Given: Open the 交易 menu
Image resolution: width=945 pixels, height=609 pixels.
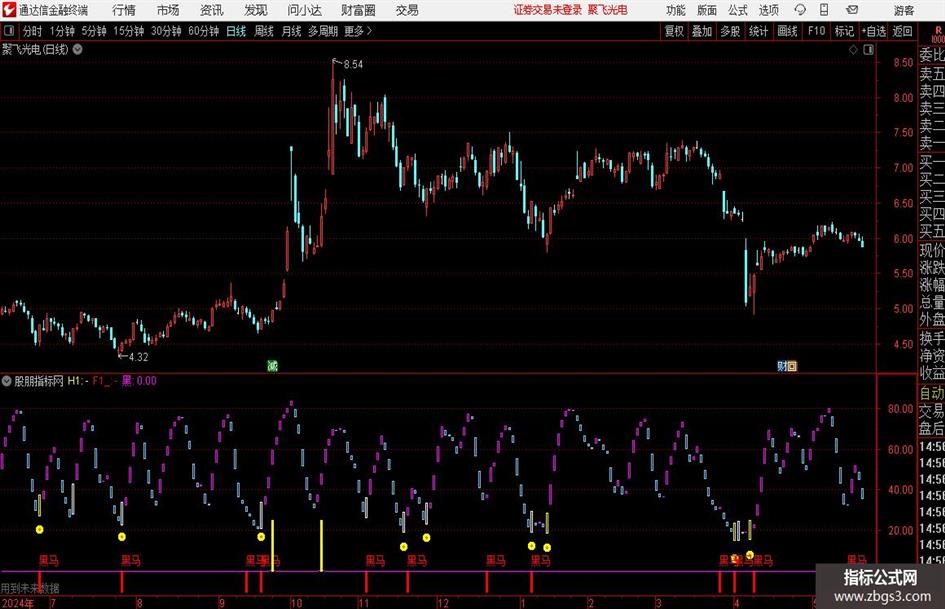Looking at the screenshot, I should pos(407,10).
